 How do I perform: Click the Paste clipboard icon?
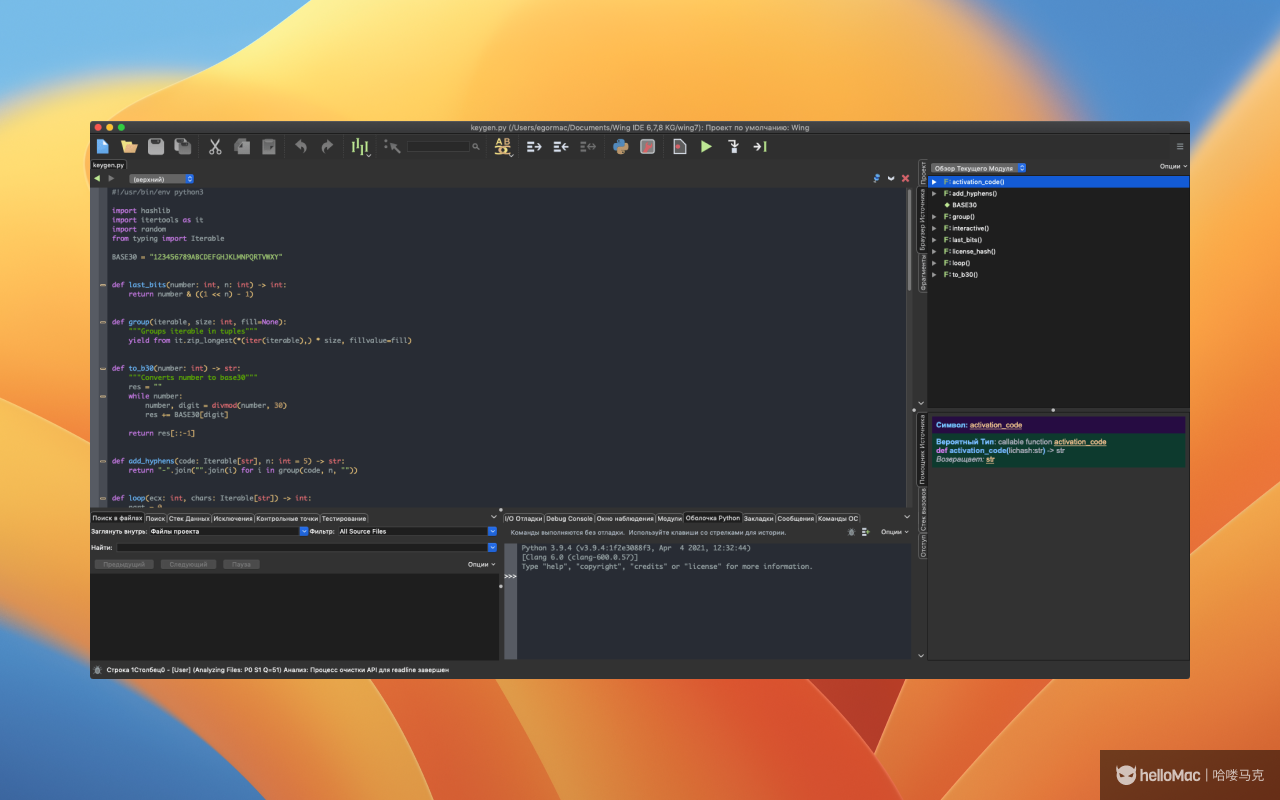pos(268,146)
